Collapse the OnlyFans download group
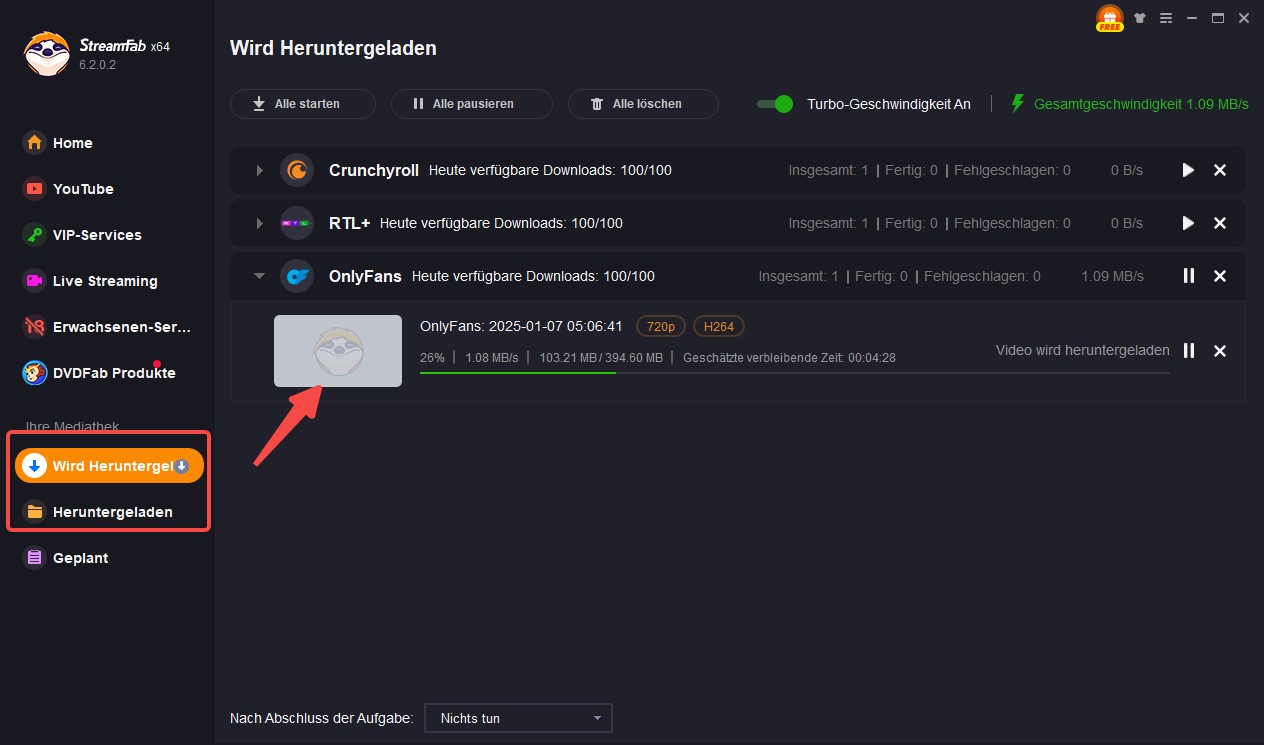Screen dimensions: 1264x745 (259, 276)
